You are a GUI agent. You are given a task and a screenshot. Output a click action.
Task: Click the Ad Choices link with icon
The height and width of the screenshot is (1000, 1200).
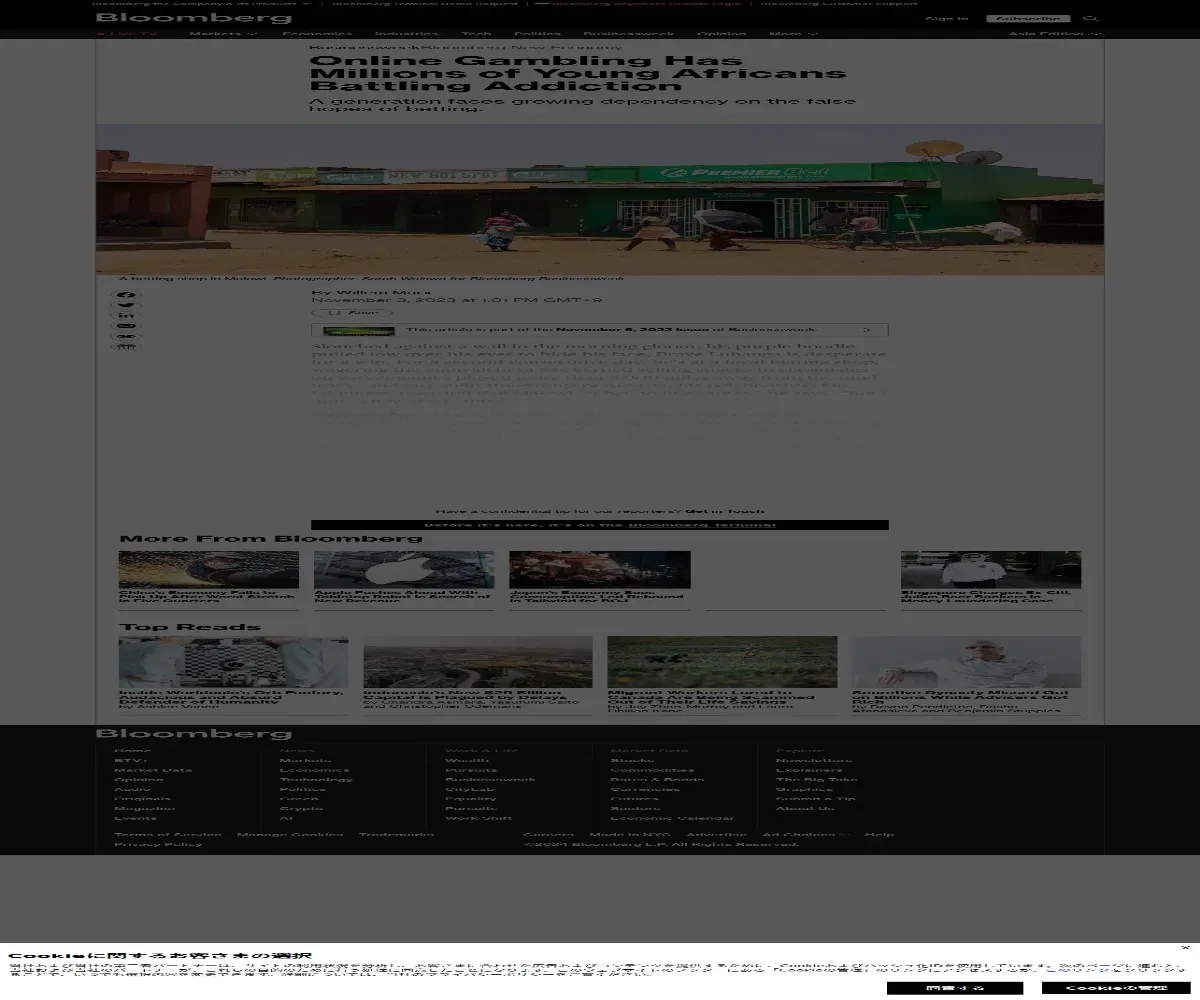806,835
